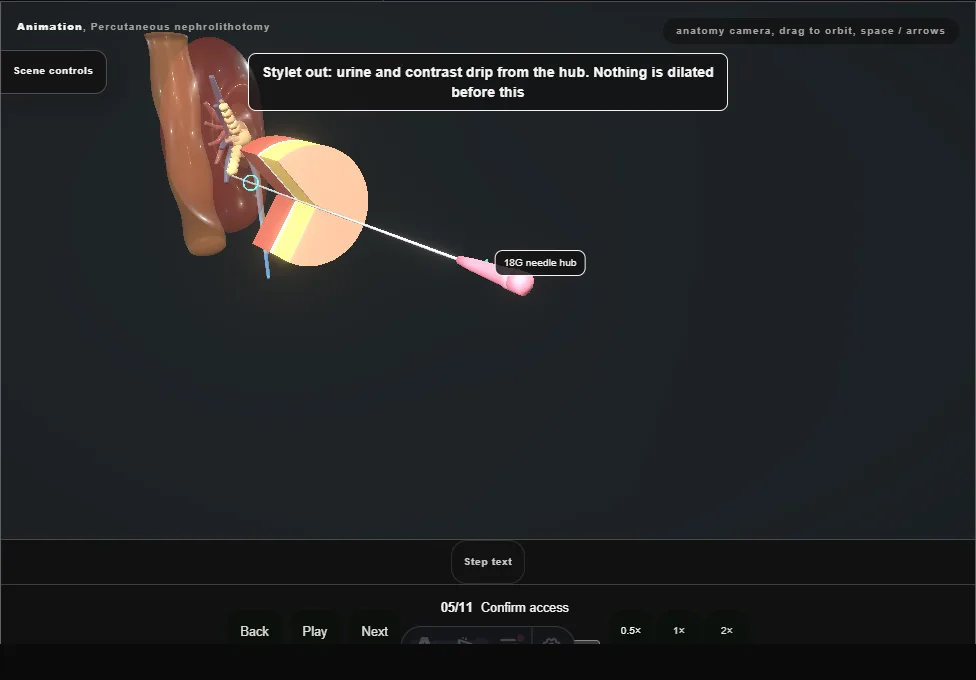The height and width of the screenshot is (680, 976).
Task: Click the 'Percutaneous nephrolithotomy' title text
Action: 180,27
